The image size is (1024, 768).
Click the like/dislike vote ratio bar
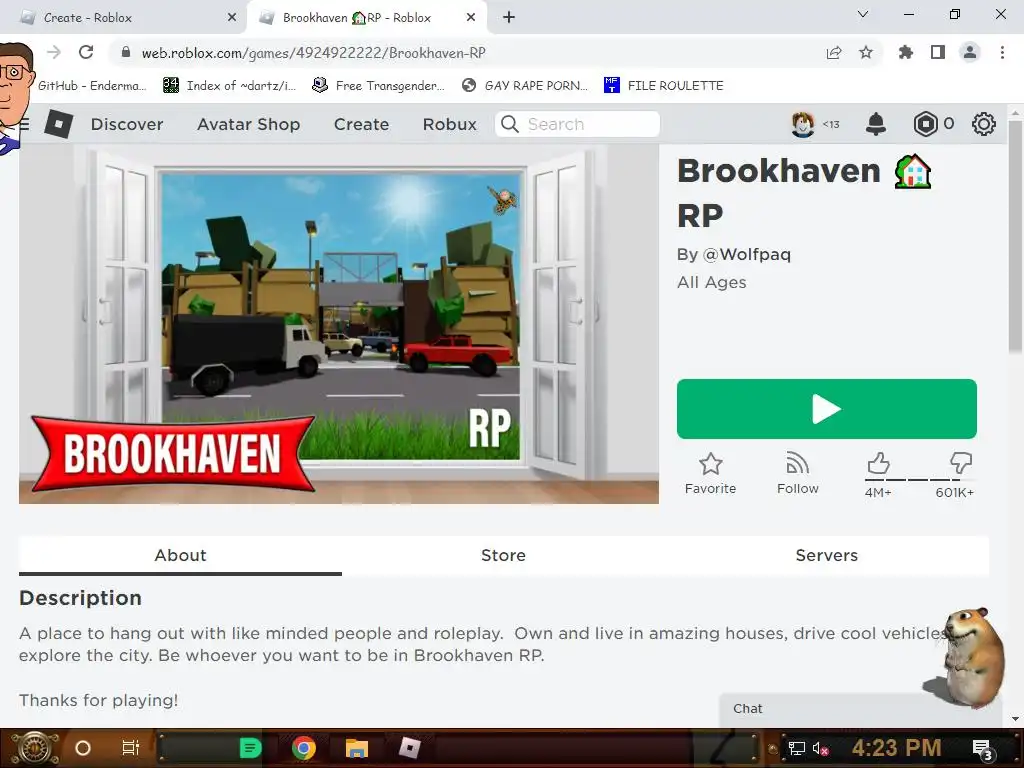[x=920, y=480]
